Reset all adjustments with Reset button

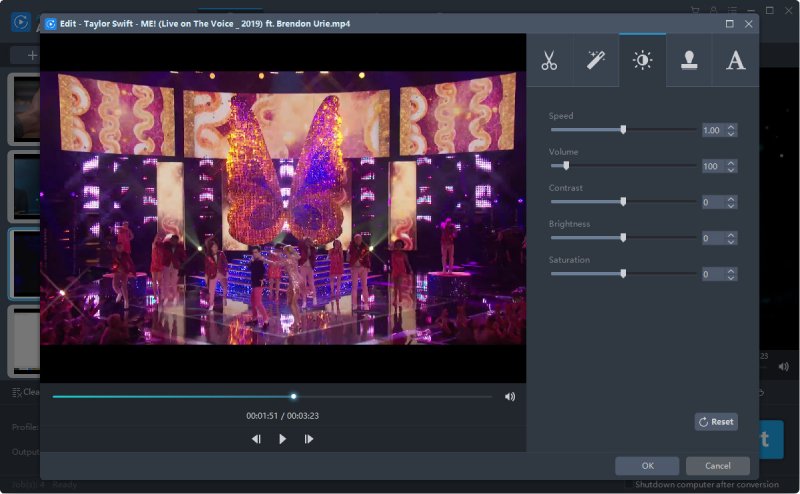coord(716,422)
